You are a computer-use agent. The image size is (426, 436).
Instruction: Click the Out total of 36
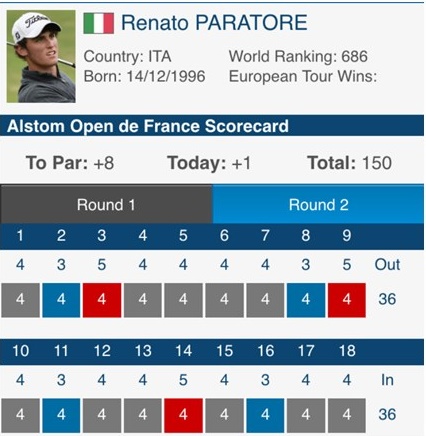click(x=387, y=299)
